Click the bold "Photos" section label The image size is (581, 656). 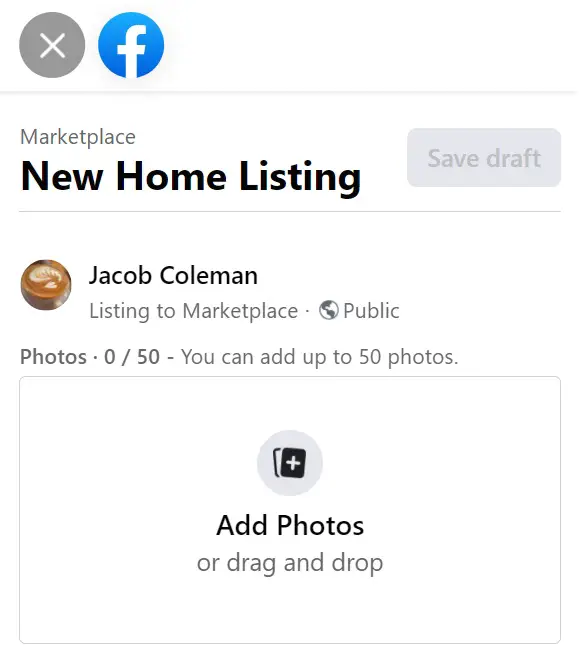54,357
